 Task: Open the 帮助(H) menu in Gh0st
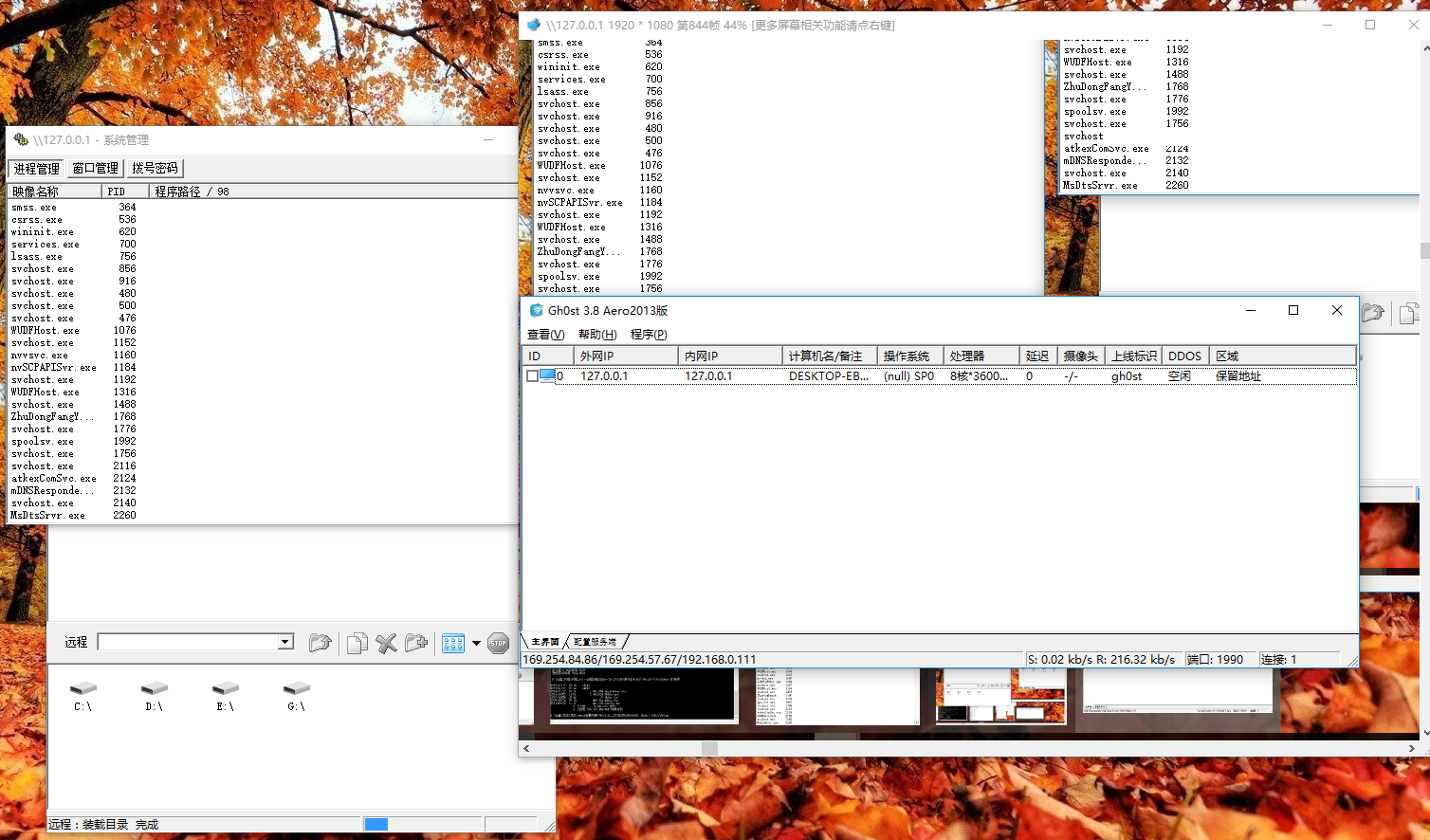tap(597, 335)
